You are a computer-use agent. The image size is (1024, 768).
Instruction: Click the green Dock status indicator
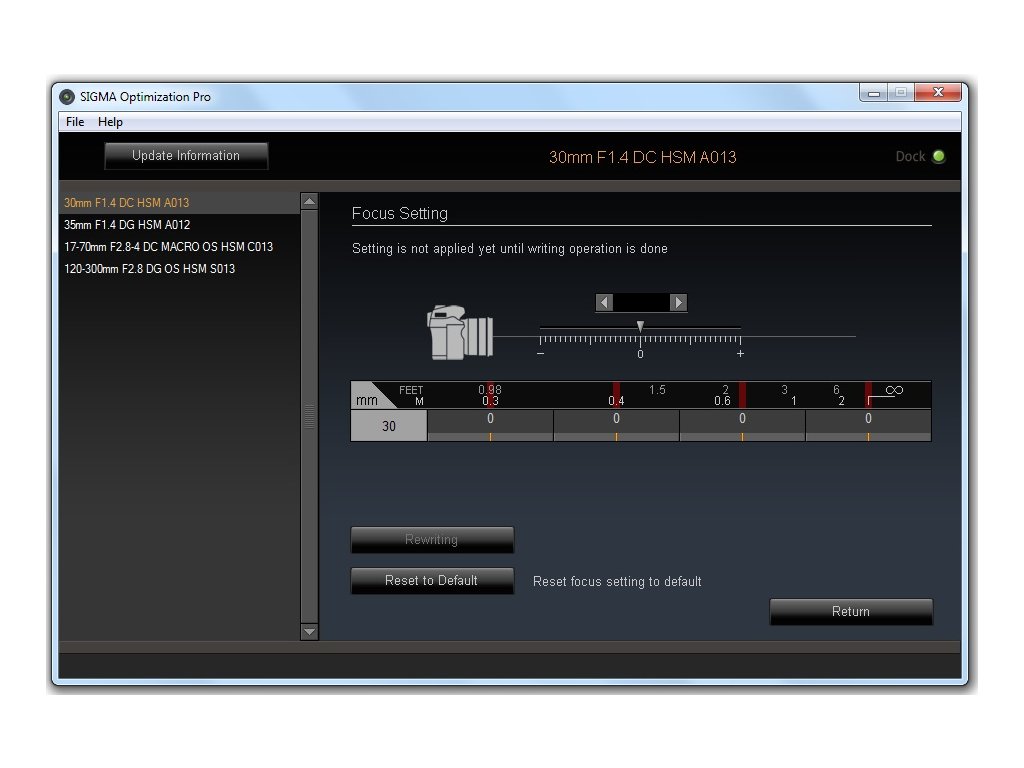938,157
